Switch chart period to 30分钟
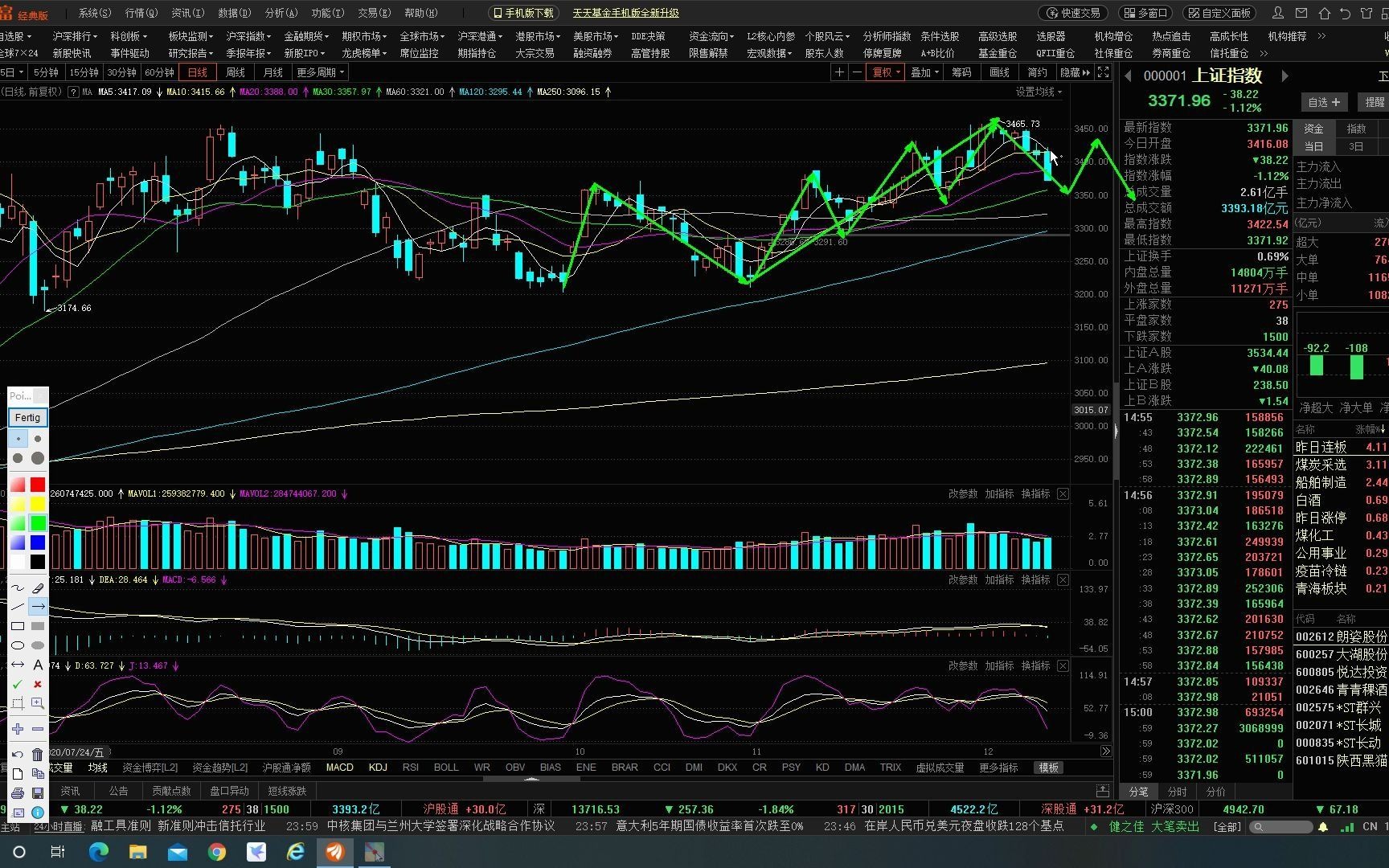 121,72
